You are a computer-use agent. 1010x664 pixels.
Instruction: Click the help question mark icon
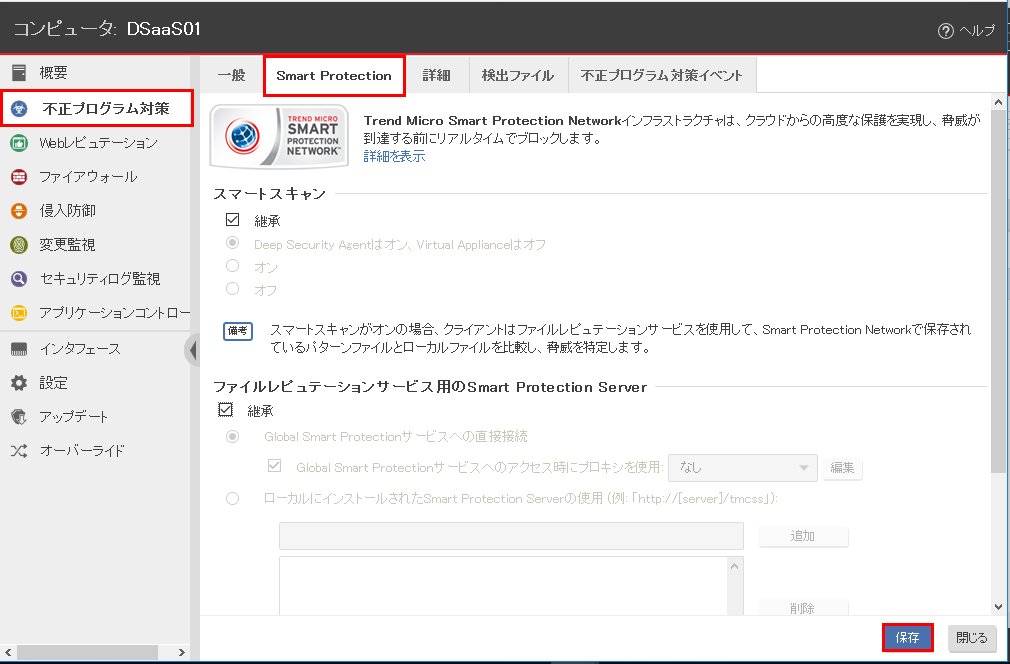(x=945, y=31)
